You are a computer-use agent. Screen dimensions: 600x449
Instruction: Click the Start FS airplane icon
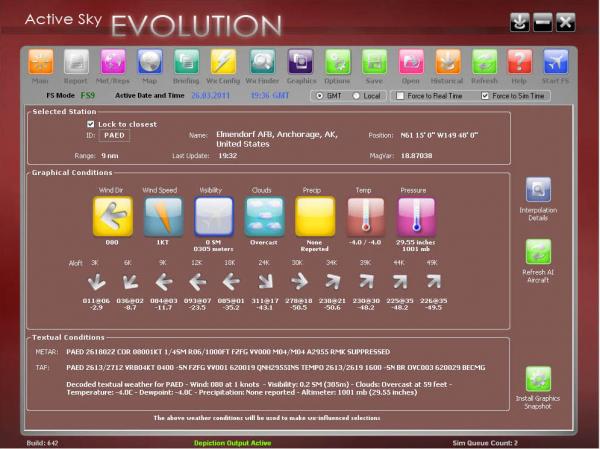pos(555,63)
